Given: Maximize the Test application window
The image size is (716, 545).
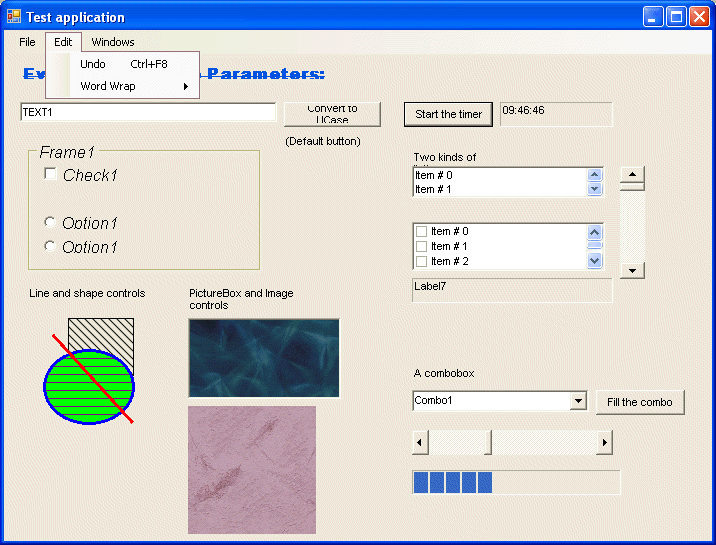Looking at the screenshot, I should pyautogui.click(x=676, y=17).
